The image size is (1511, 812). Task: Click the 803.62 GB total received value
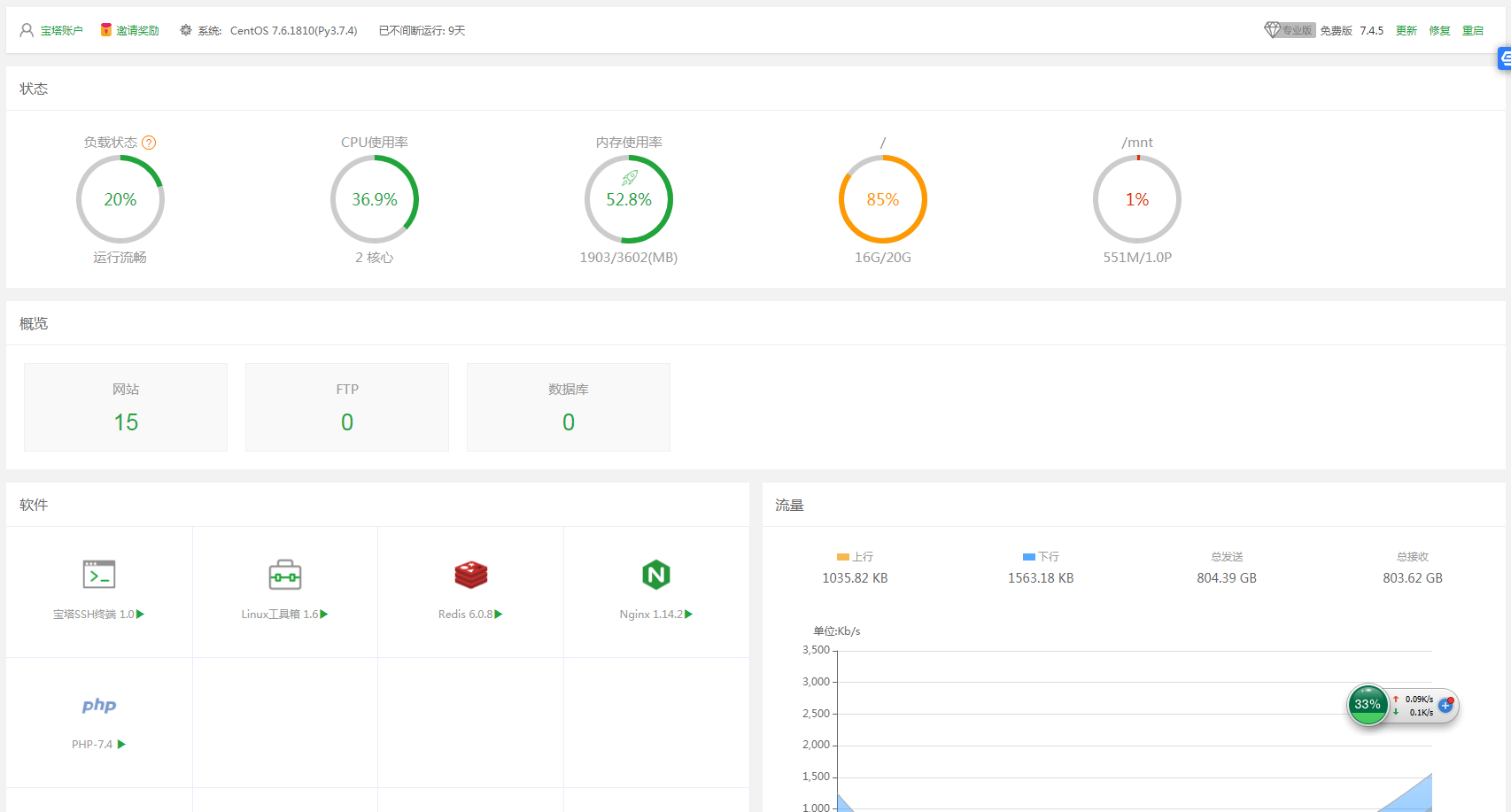1413,578
